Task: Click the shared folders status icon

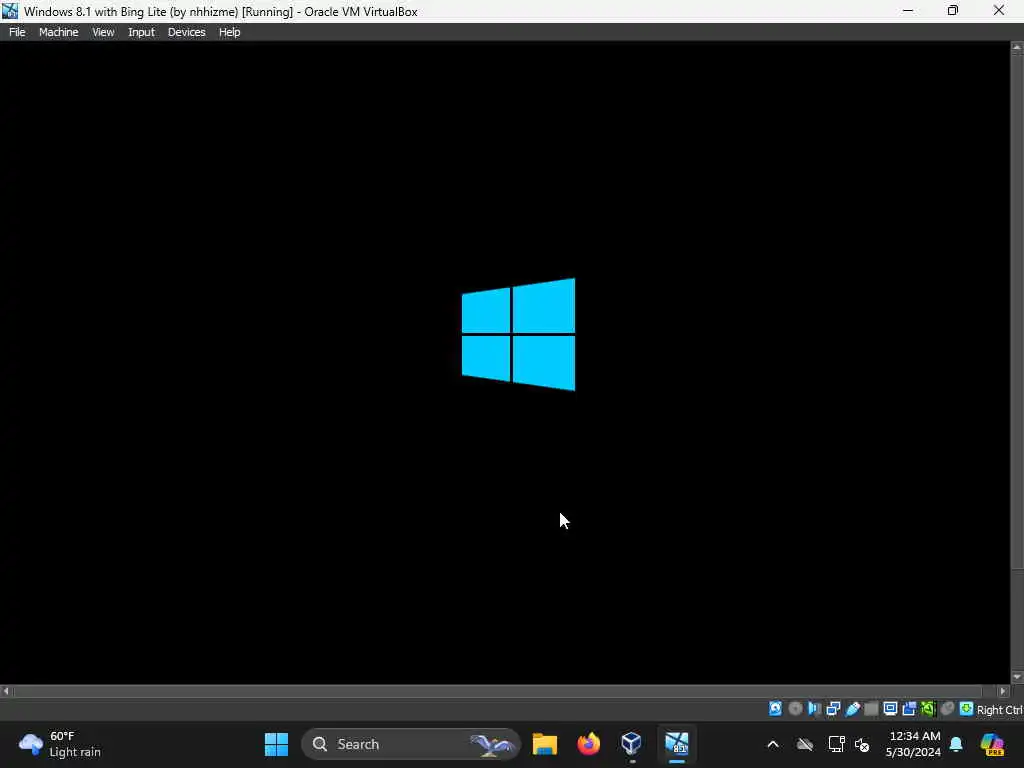Action: click(x=871, y=709)
